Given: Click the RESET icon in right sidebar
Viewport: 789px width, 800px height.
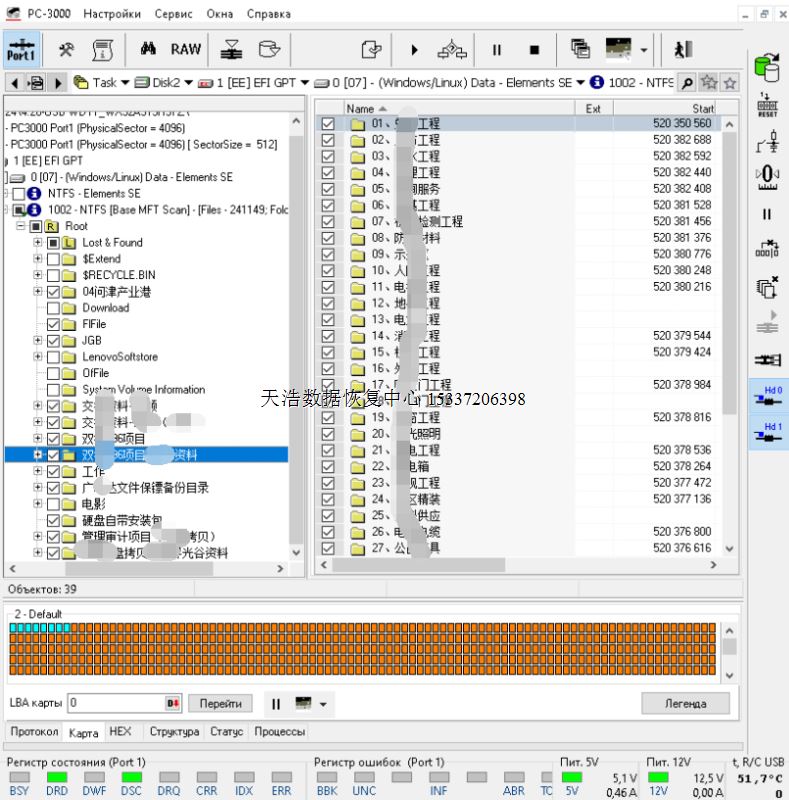Looking at the screenshot, I should click(767, 106).
